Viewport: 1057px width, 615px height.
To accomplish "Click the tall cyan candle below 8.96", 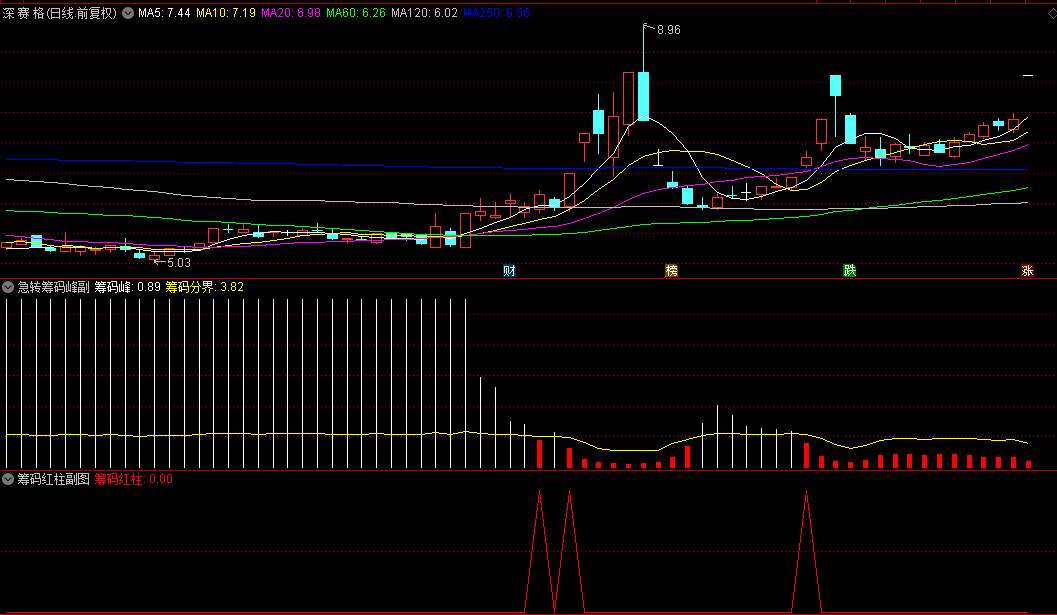I will click(643, 95).
